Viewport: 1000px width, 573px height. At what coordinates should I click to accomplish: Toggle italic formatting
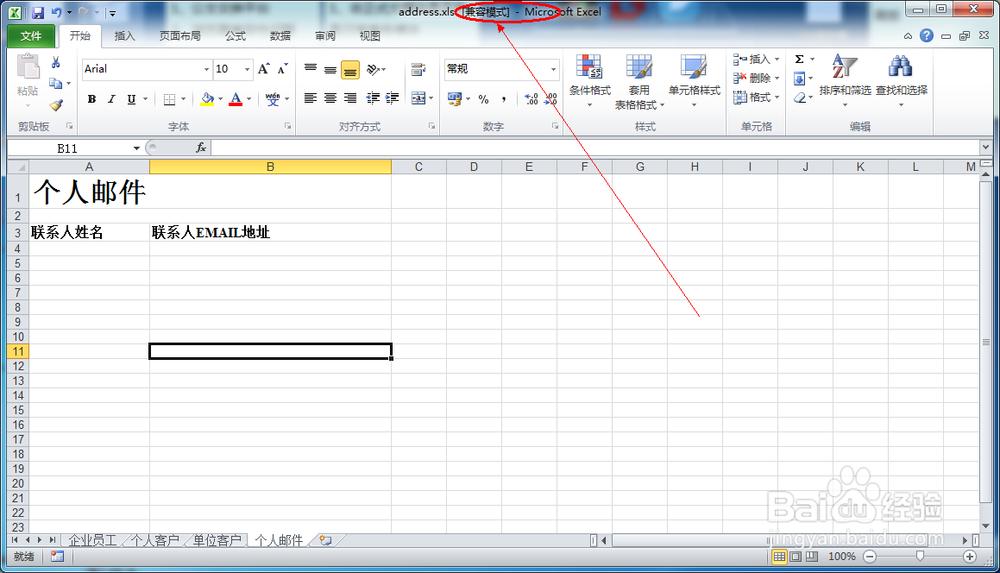(x=111, y=99)
